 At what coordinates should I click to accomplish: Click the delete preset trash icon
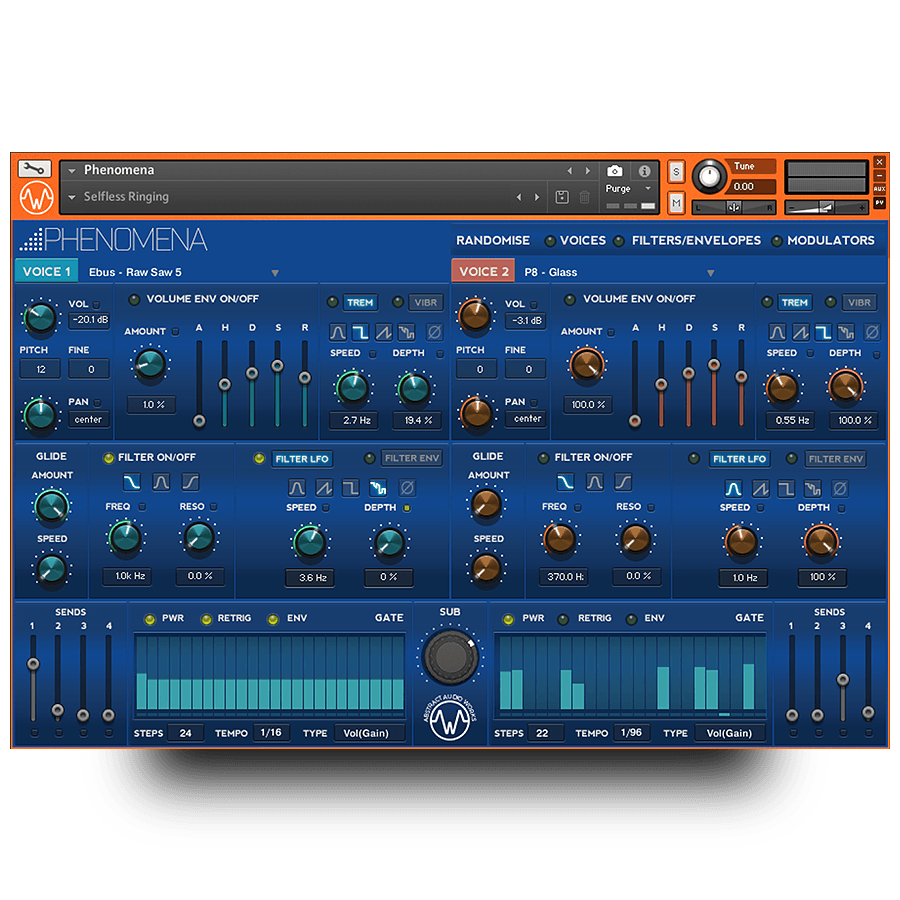coord(584,197)
